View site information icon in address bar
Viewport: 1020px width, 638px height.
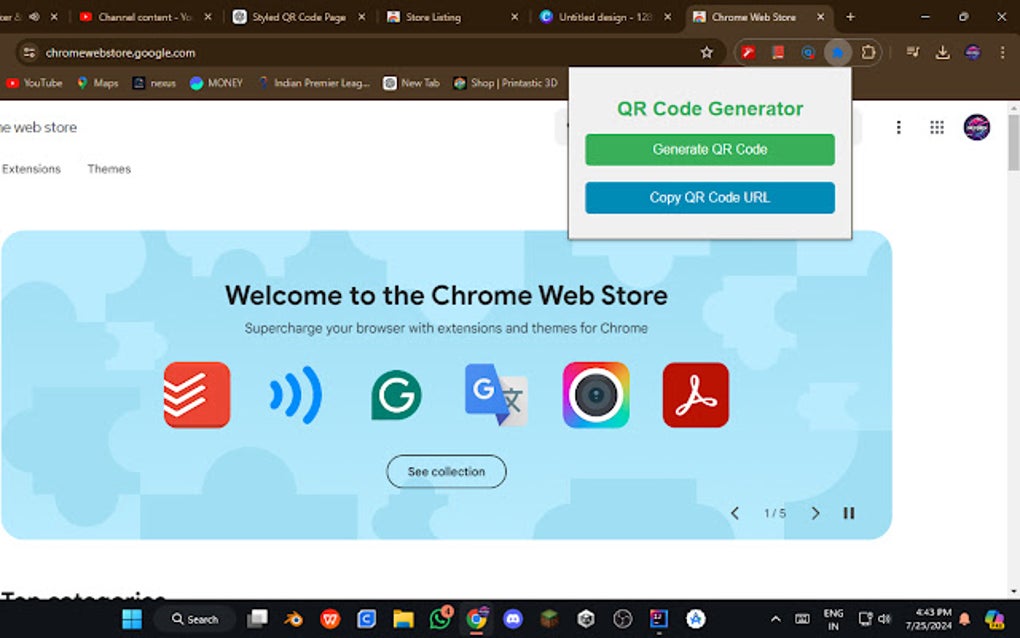(29, 53)
